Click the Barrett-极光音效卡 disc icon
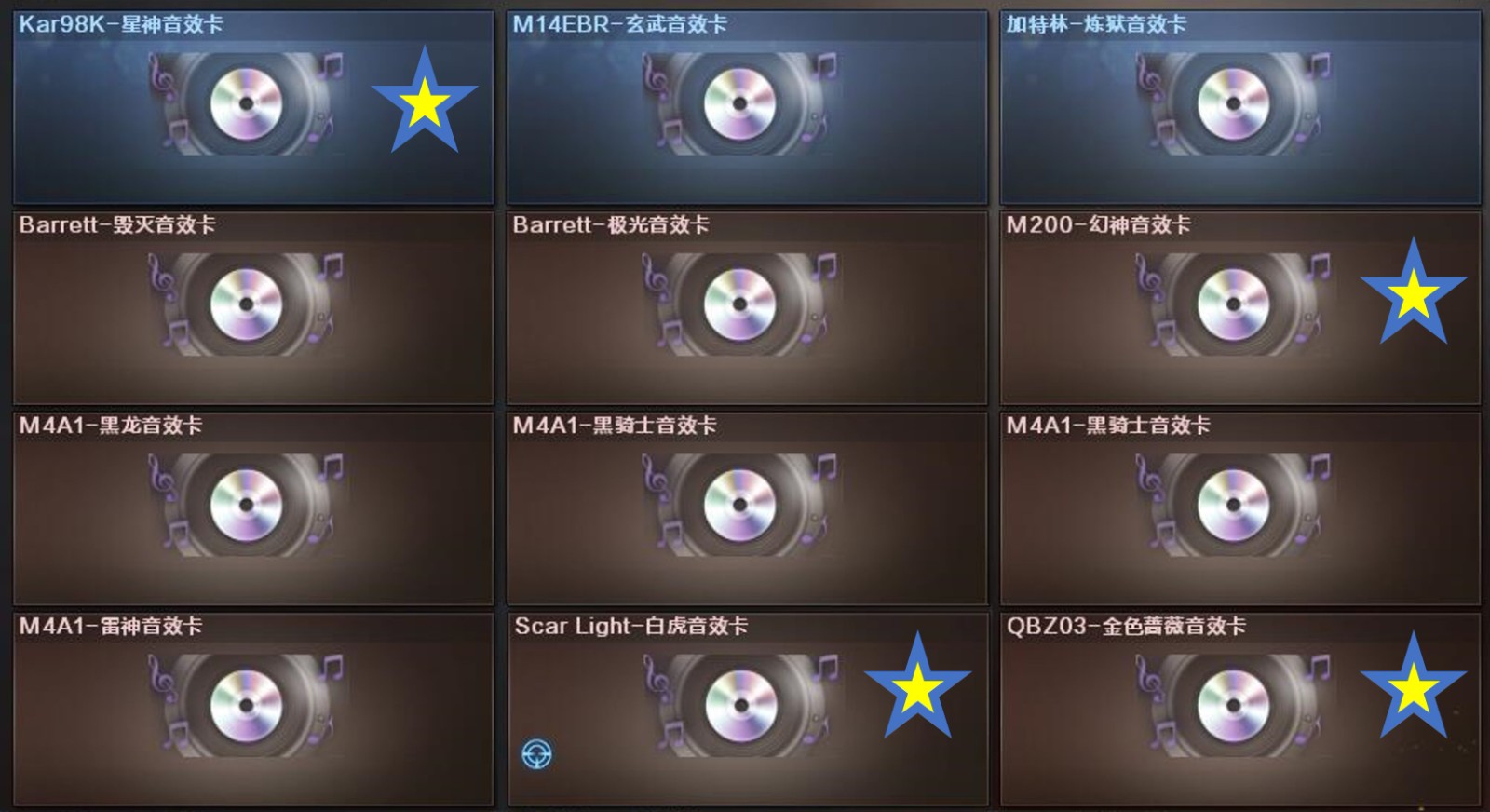1490x812 pixels. coord(739,304)
